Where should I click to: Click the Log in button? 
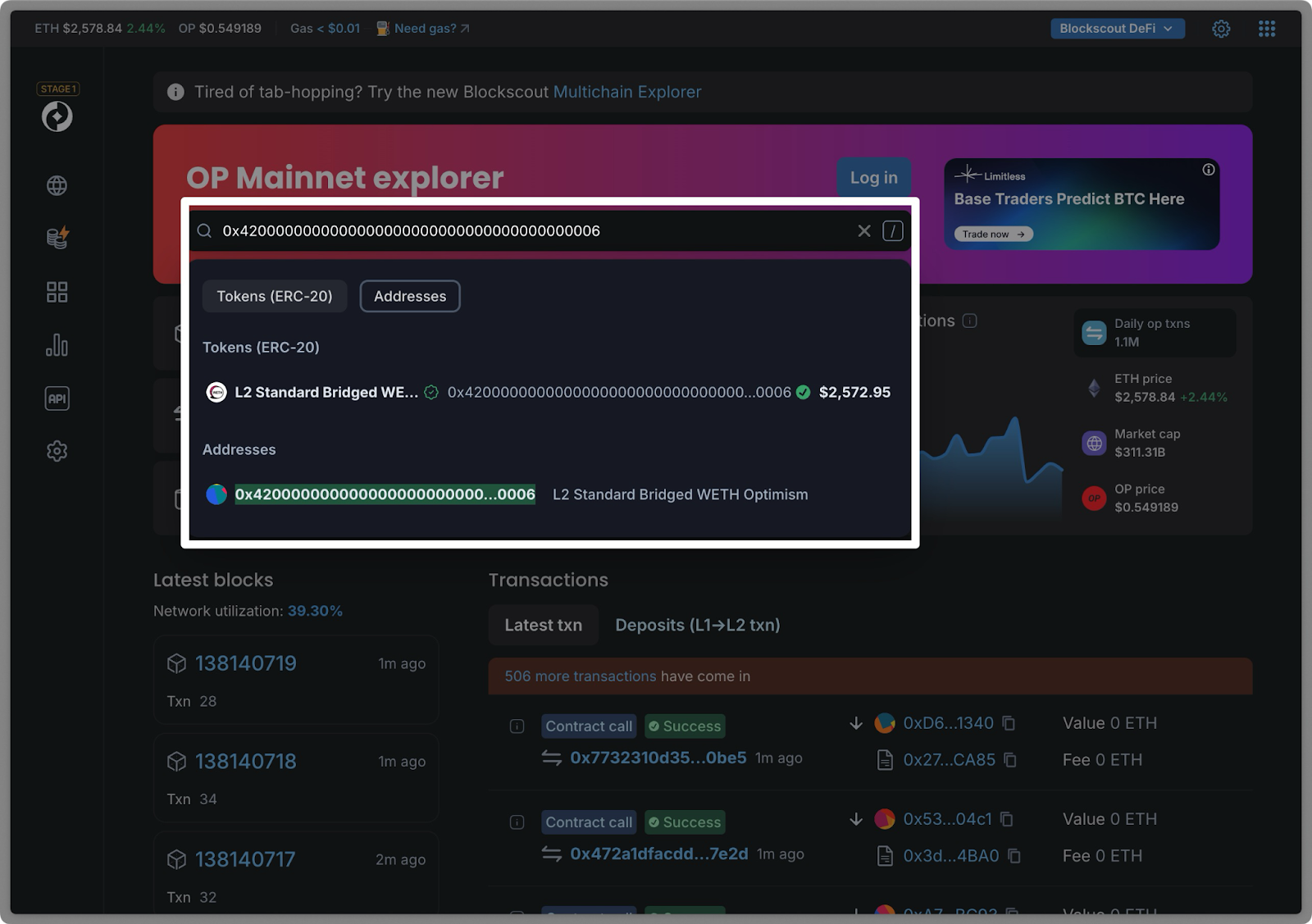click(x=874, y=177)
